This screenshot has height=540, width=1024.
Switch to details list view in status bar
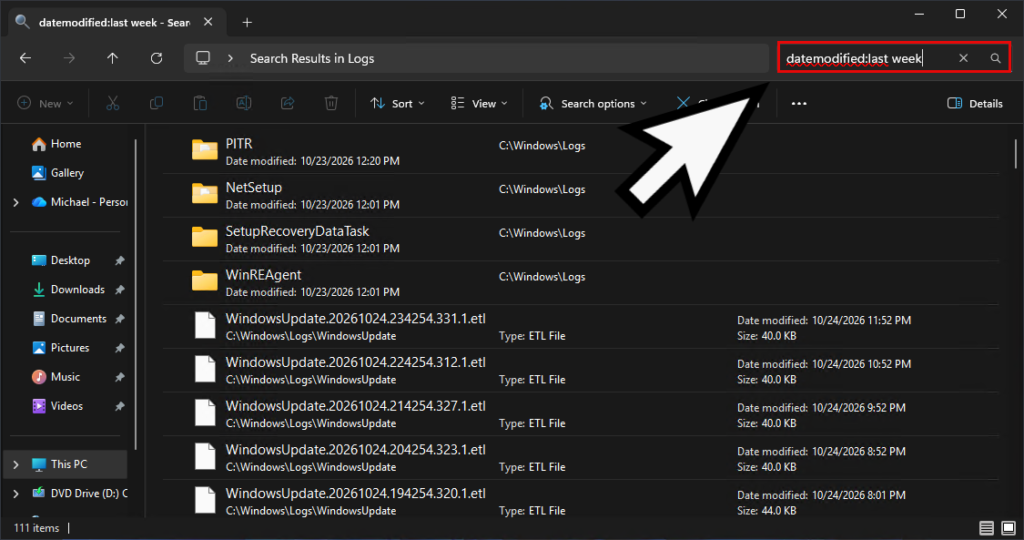(x=986, y=528)
